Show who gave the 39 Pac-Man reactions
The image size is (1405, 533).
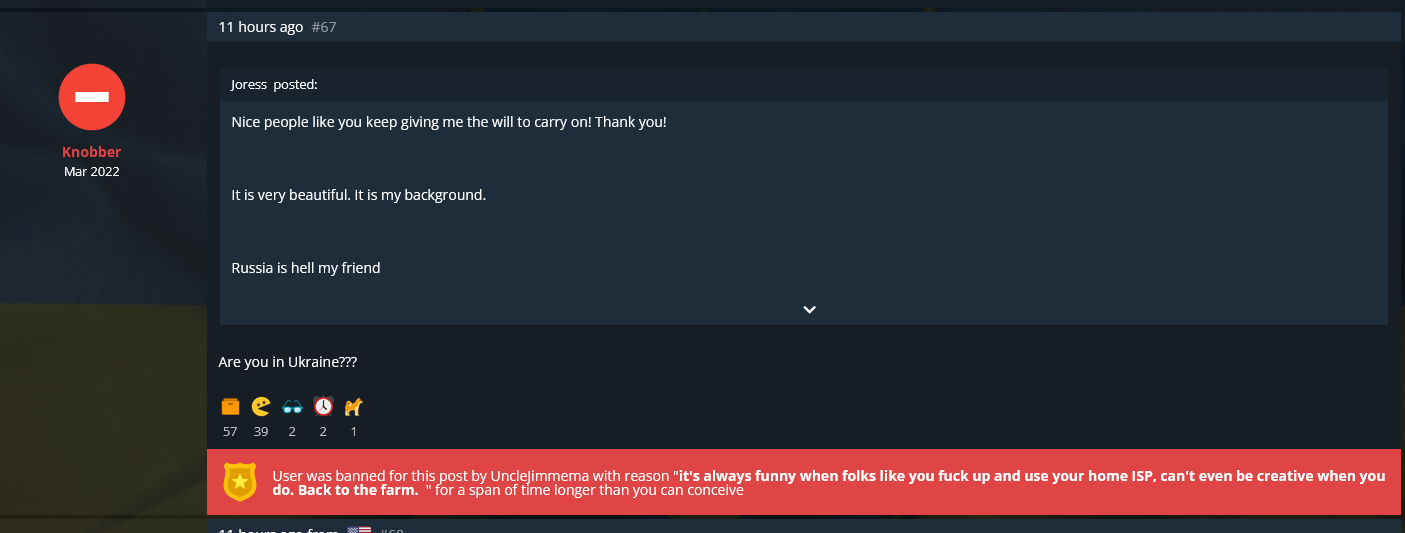click(x=261, y=432)
